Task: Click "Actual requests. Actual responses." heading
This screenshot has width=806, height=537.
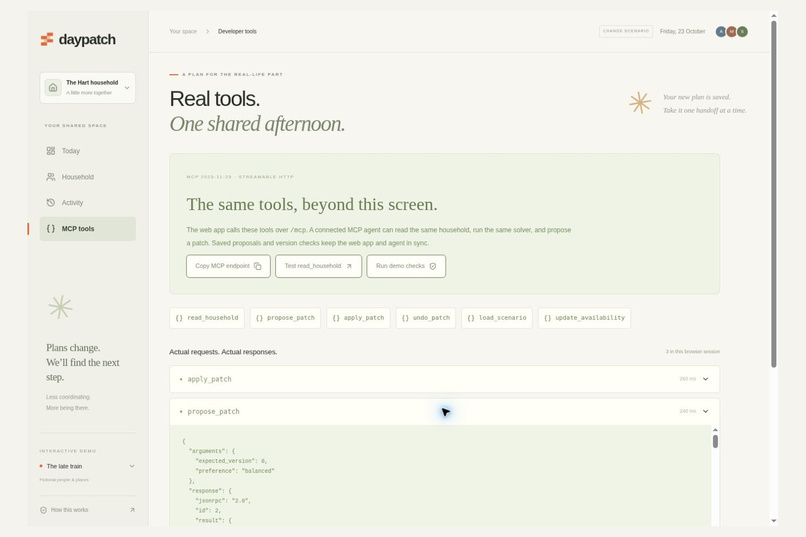Action: tap(223, 352)
